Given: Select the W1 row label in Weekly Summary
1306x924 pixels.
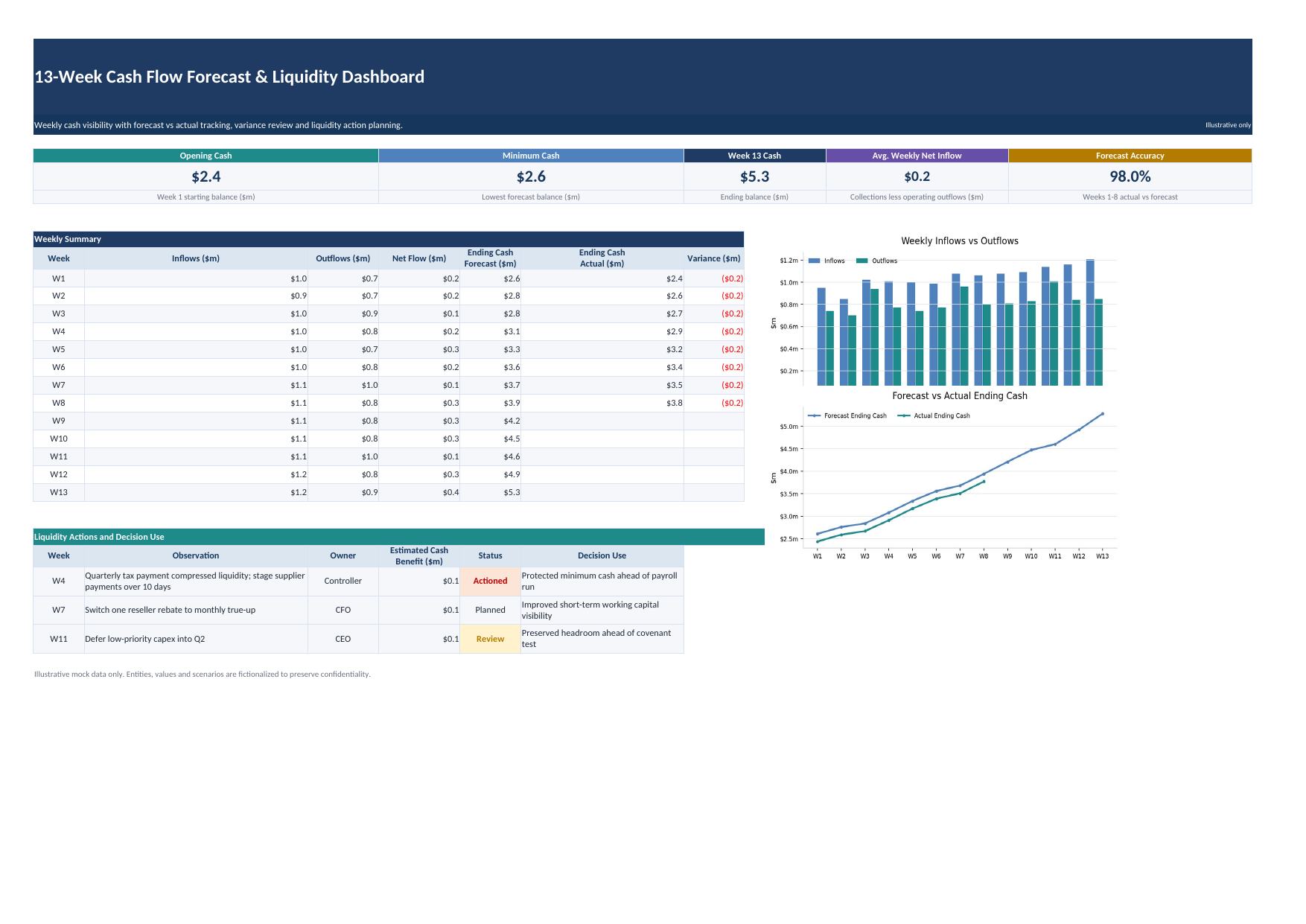Looking at the screenshot, I should coord(59,278).
